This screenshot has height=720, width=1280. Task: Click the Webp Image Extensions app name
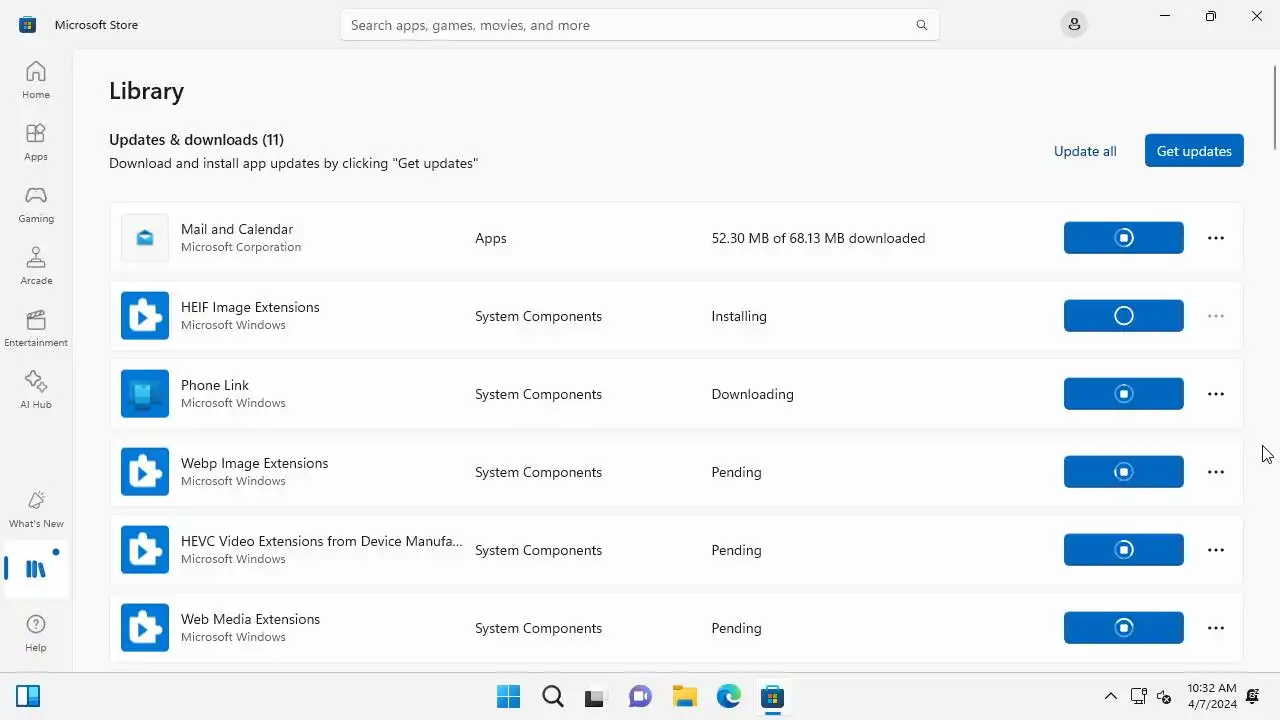pos(254,463)
